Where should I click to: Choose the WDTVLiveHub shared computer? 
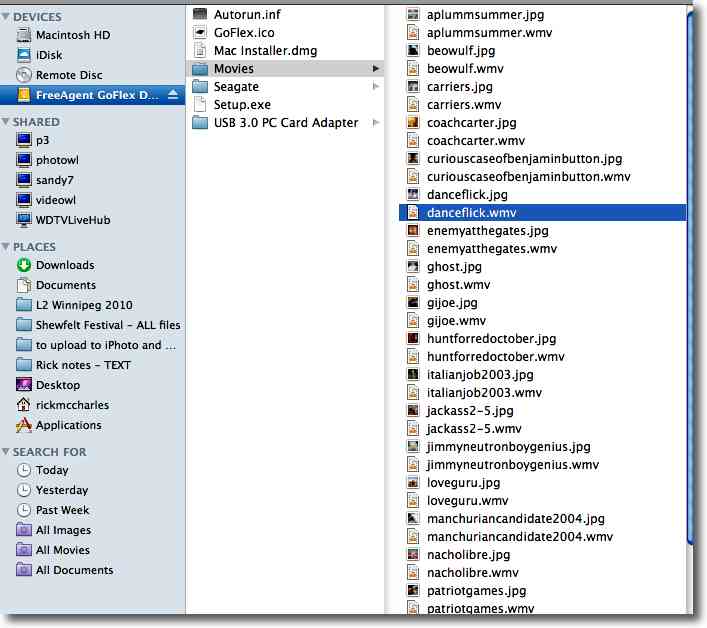pos(71,220)
